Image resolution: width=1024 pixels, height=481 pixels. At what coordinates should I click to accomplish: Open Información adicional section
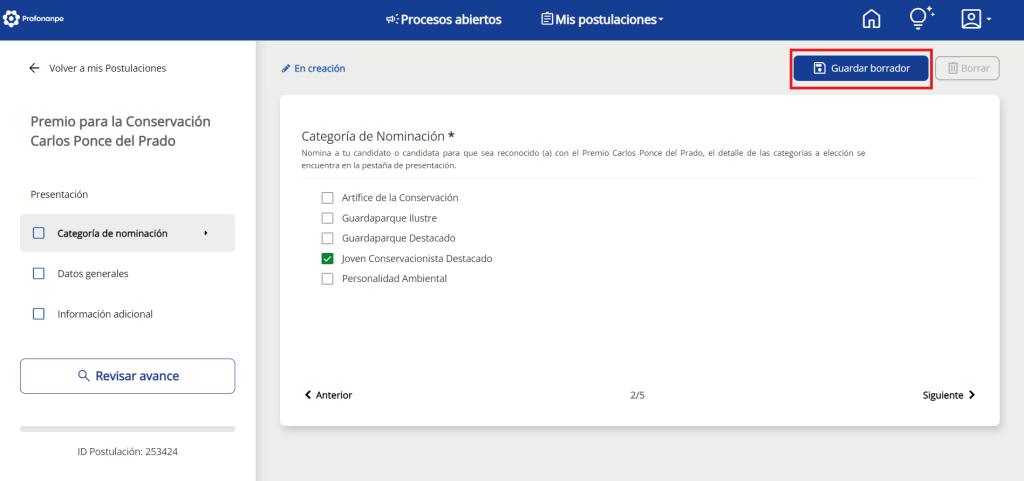click(104, 314)
